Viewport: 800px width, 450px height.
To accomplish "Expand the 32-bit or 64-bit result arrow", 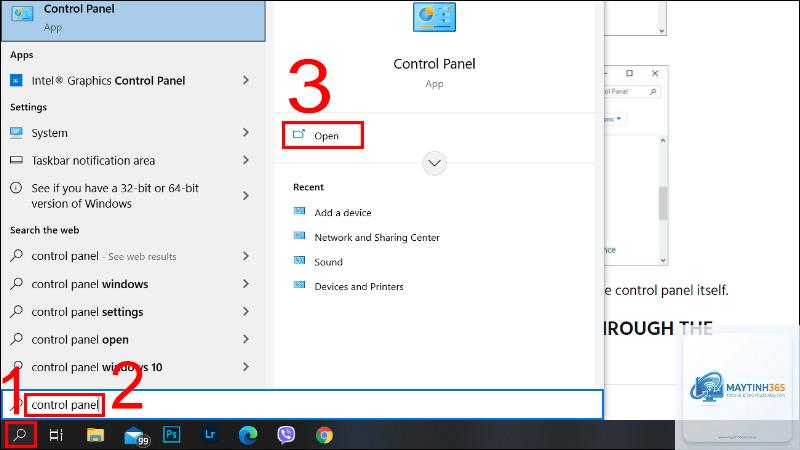I will 246,195.
